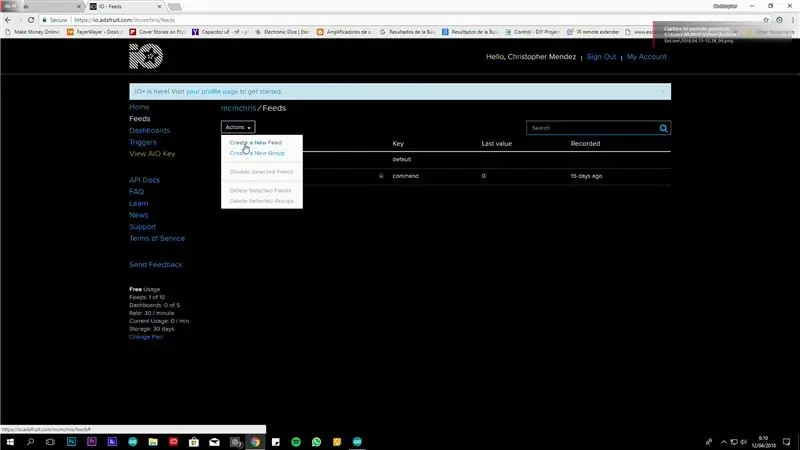Open the Make Money Online bookmark
The width and height of the screenshot is (800, 450).
pos(32,32)
